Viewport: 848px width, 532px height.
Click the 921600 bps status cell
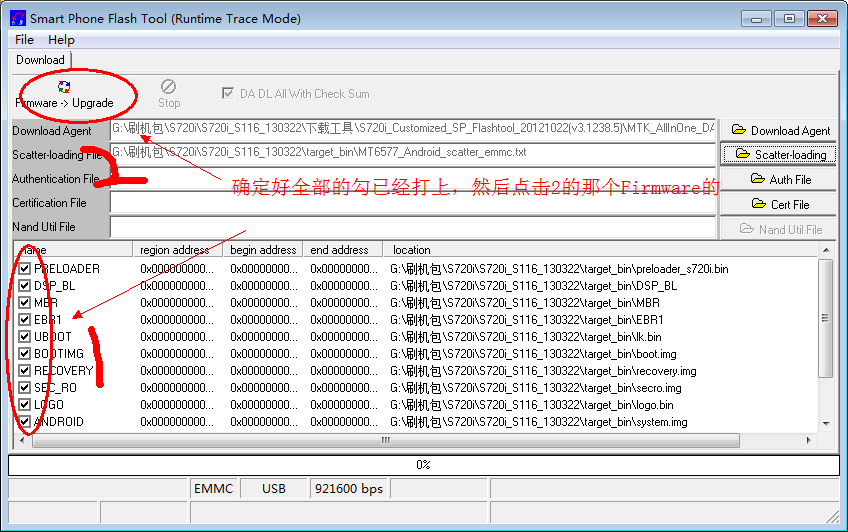[349, 489]
